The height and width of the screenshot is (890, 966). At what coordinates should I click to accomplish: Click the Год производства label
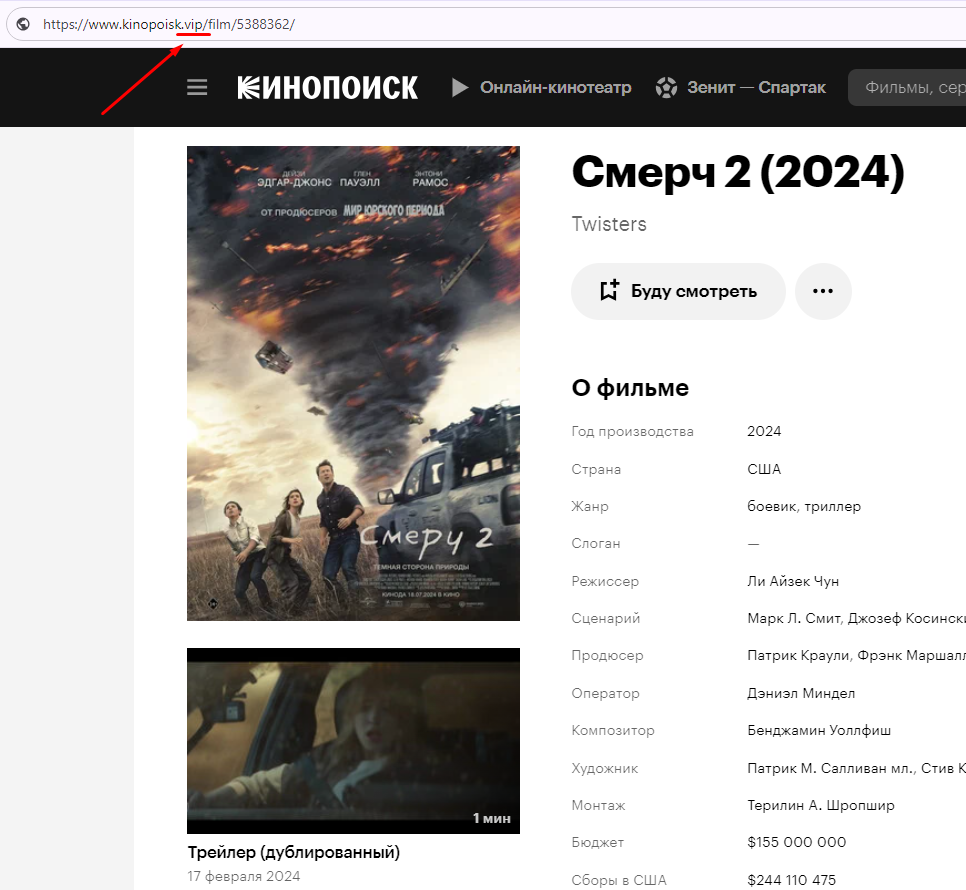click(633, 431)
